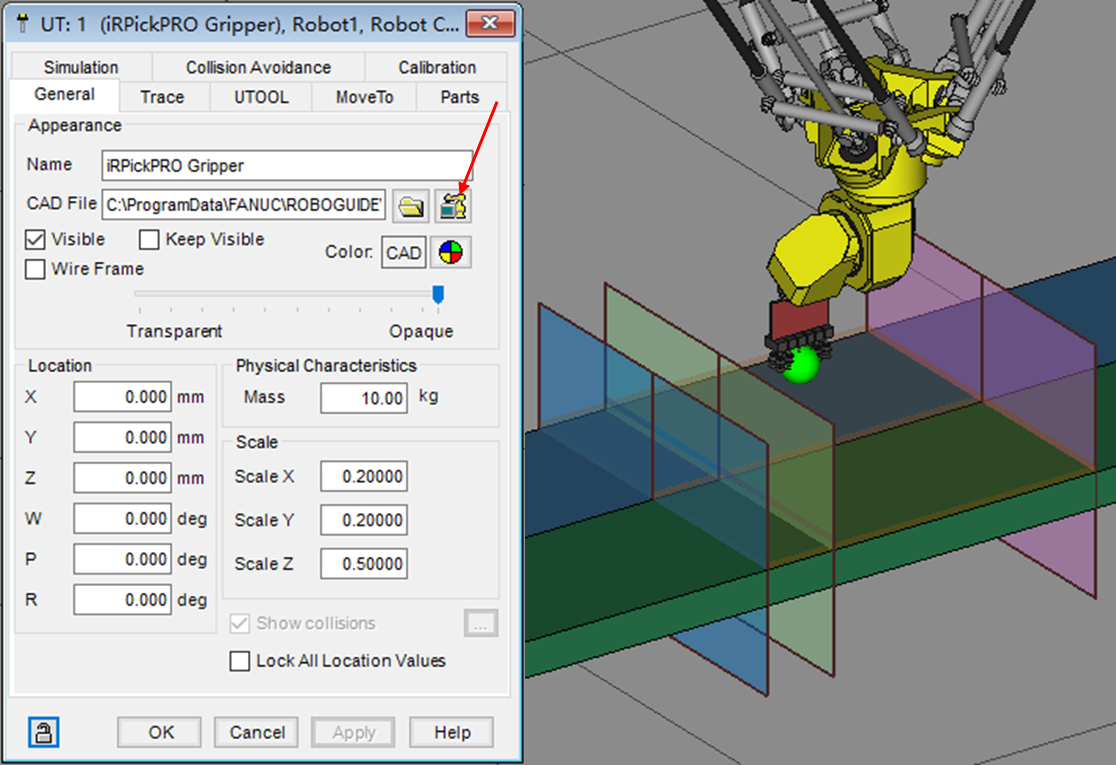Click the transparency slider handle
This screenshot has height=765, width=1116.
tap(437, 294)
